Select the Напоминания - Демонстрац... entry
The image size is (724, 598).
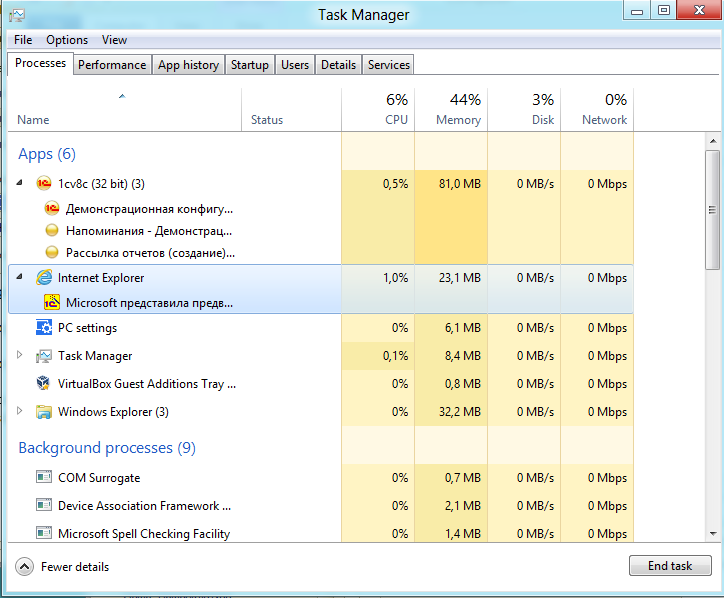pyautogui.click(x=149, y=230)
